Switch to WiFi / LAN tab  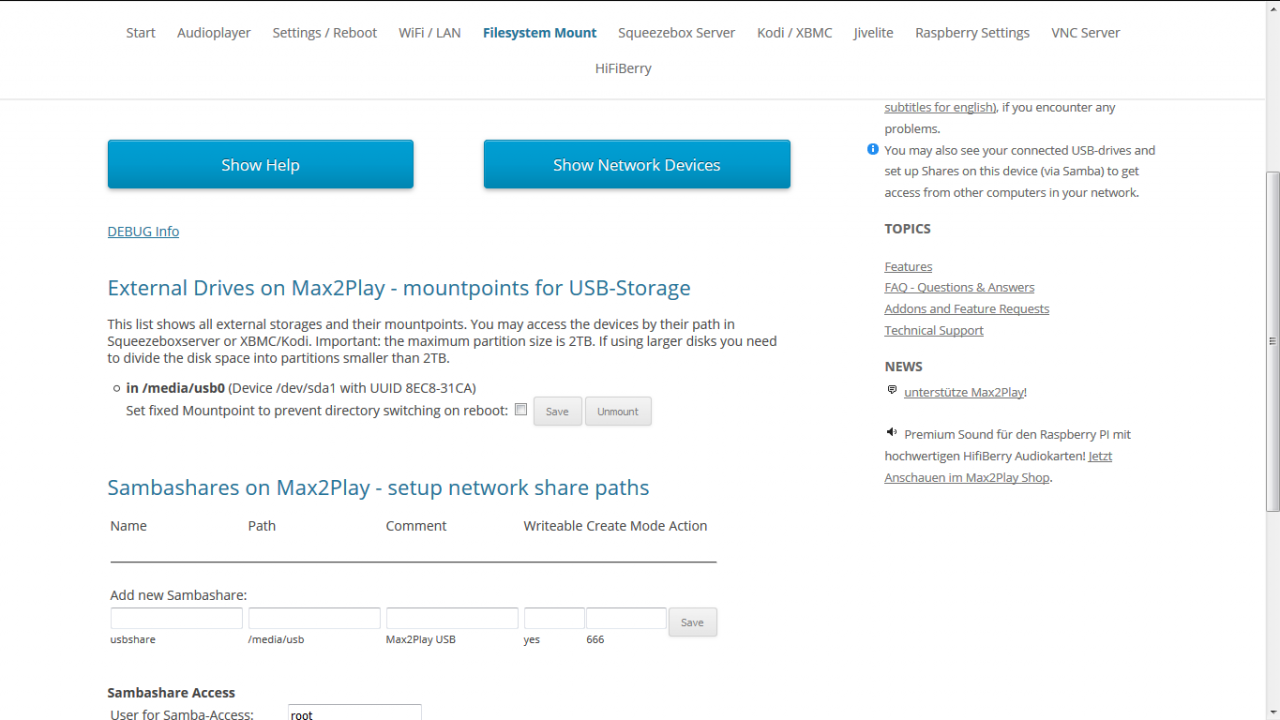[430, 33]
